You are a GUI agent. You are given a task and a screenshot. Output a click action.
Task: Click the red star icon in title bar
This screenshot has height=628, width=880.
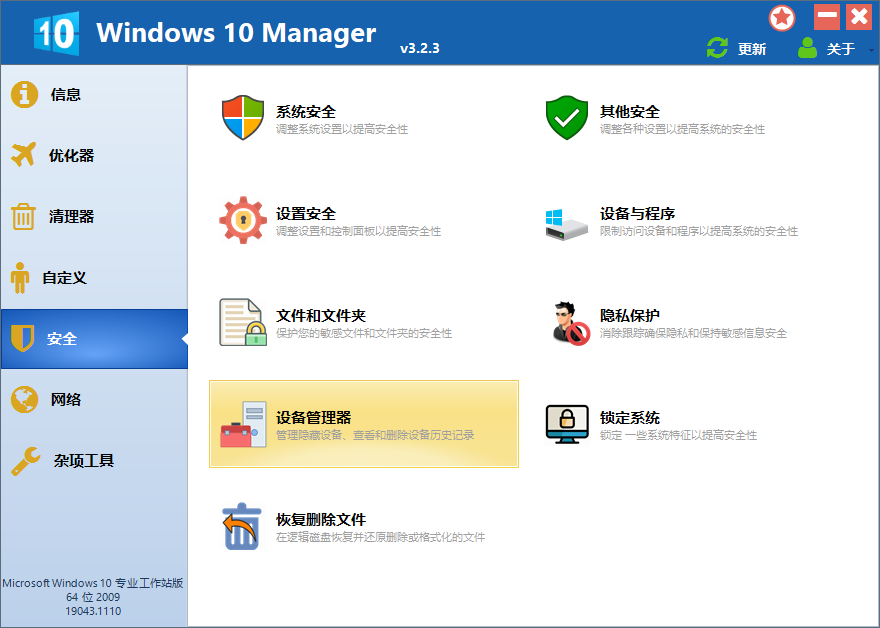(782, 17)
